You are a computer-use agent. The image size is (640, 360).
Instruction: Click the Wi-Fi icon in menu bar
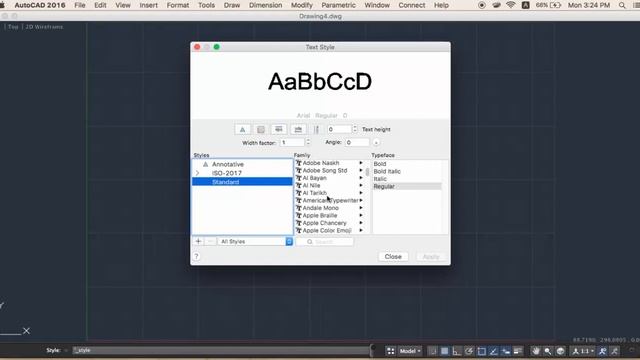510,5
